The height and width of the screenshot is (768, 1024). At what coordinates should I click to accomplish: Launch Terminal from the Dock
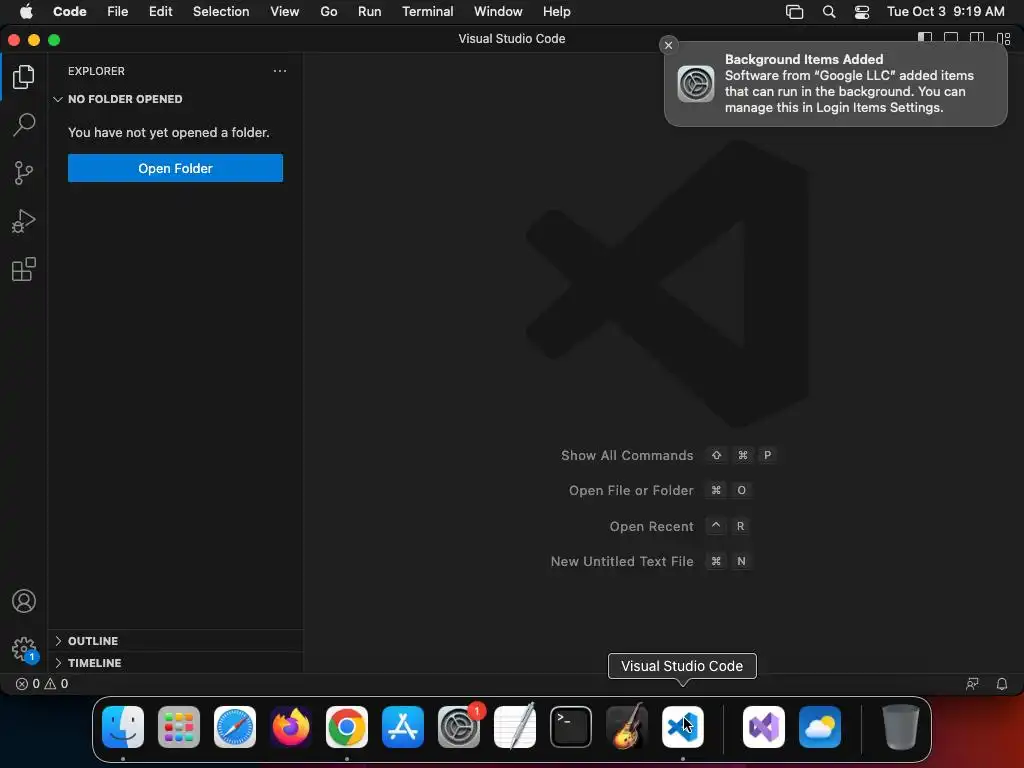tap(571, 727)
